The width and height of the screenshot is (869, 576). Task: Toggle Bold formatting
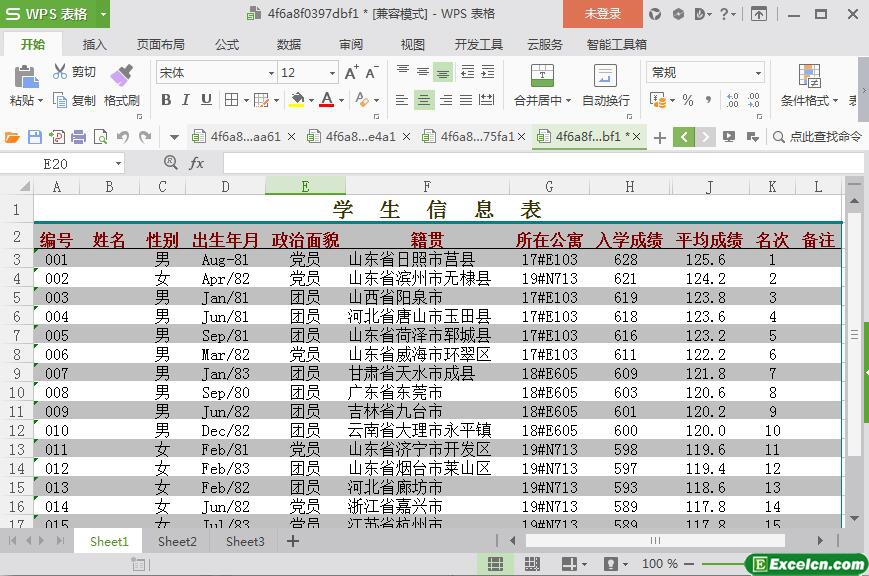click(166, 100)
